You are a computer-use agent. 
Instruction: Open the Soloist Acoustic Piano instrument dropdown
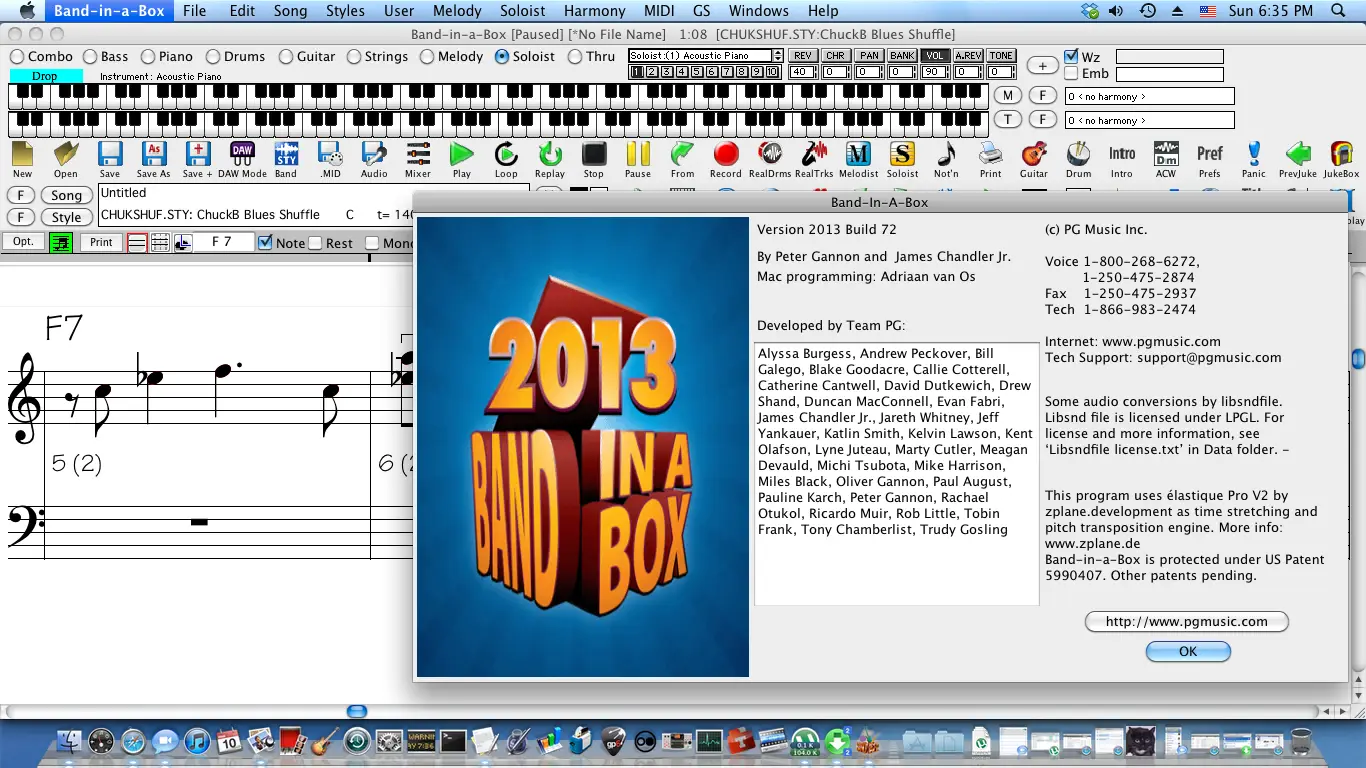tap(706, 56)
